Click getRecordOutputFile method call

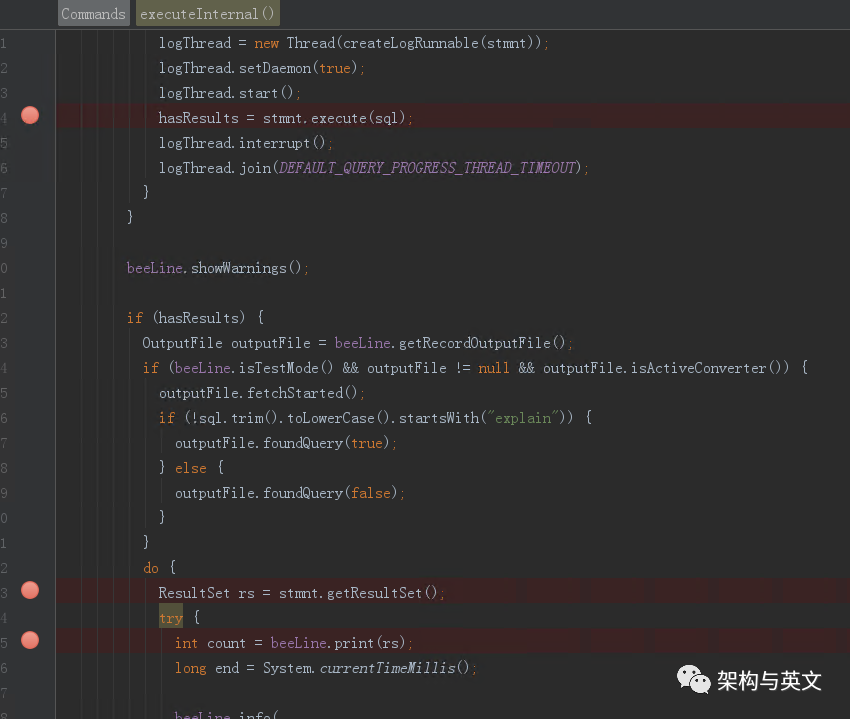pos(475,343)
